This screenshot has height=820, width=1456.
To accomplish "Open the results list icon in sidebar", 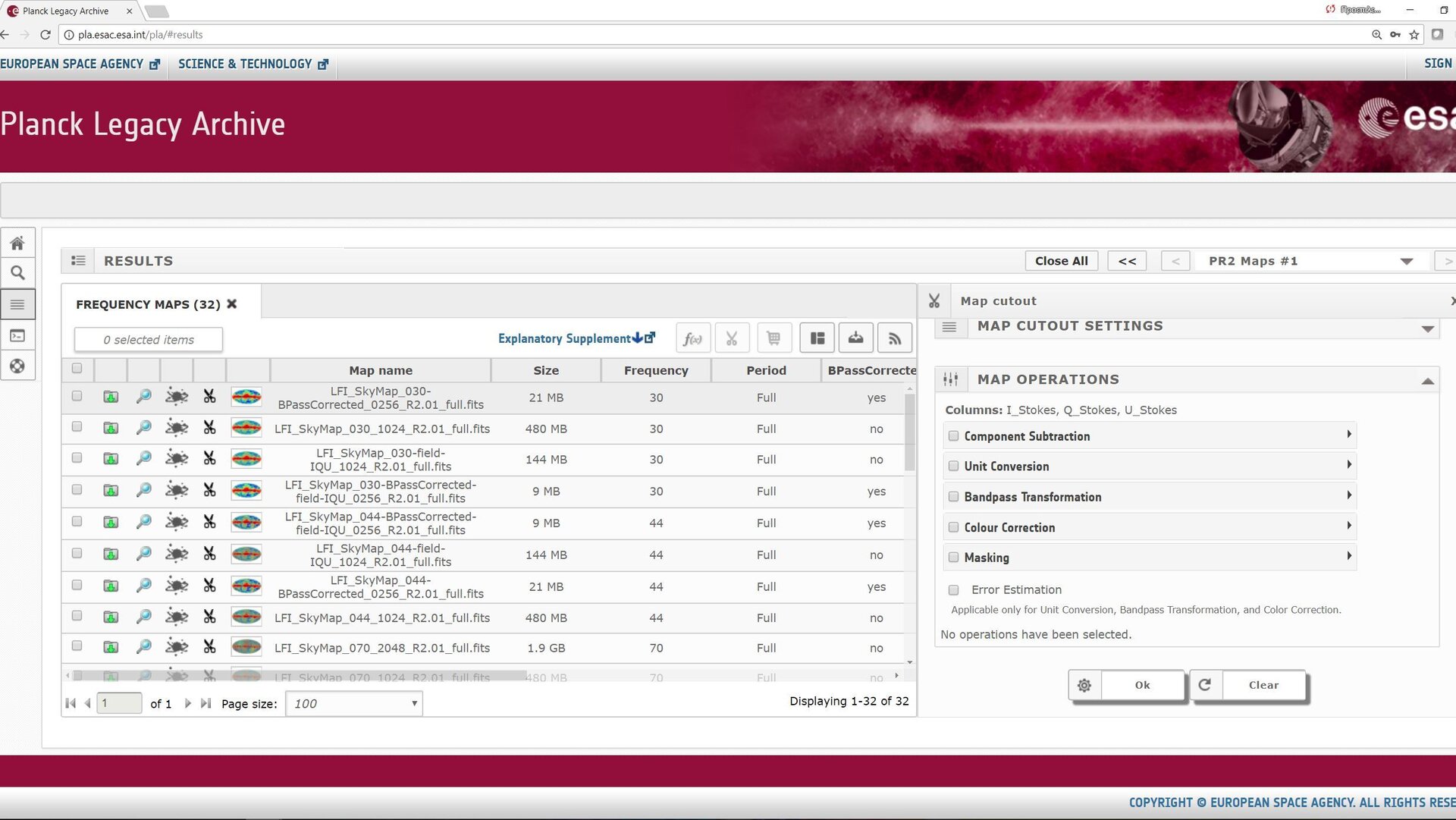I will [17, 304].
